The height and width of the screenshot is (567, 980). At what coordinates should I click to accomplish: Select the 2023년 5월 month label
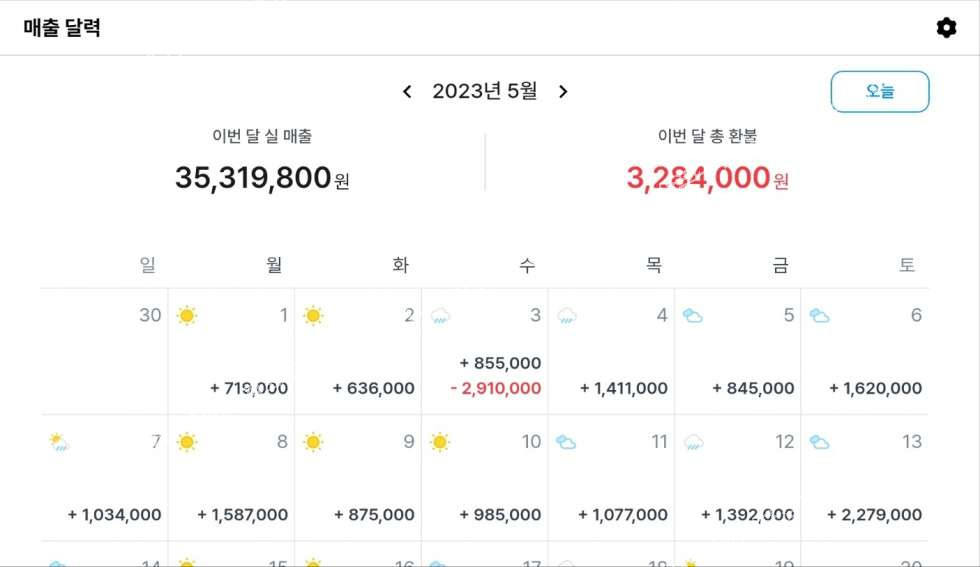[484, 92]
